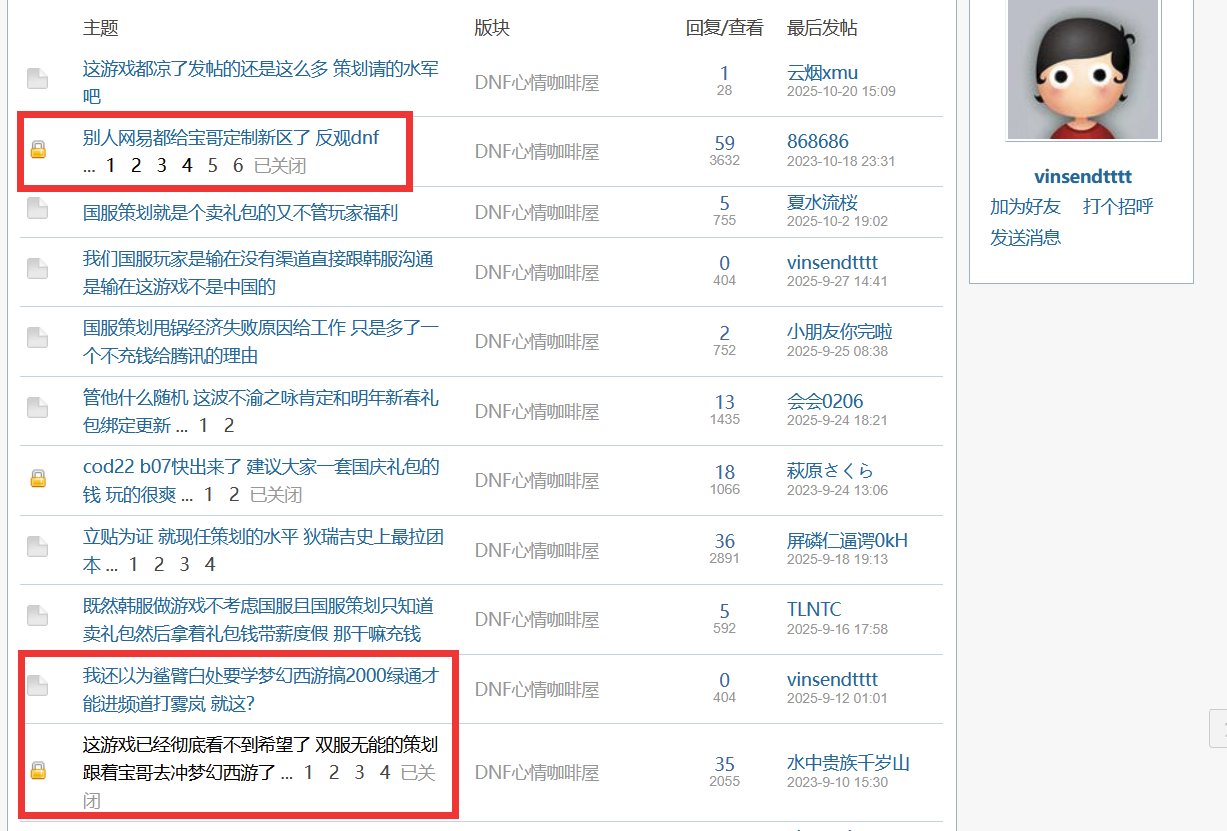Screen dimensions: 1227x831
Task: Click the thread icon beside 管他什么随机 topic
Action: [37, 408]
